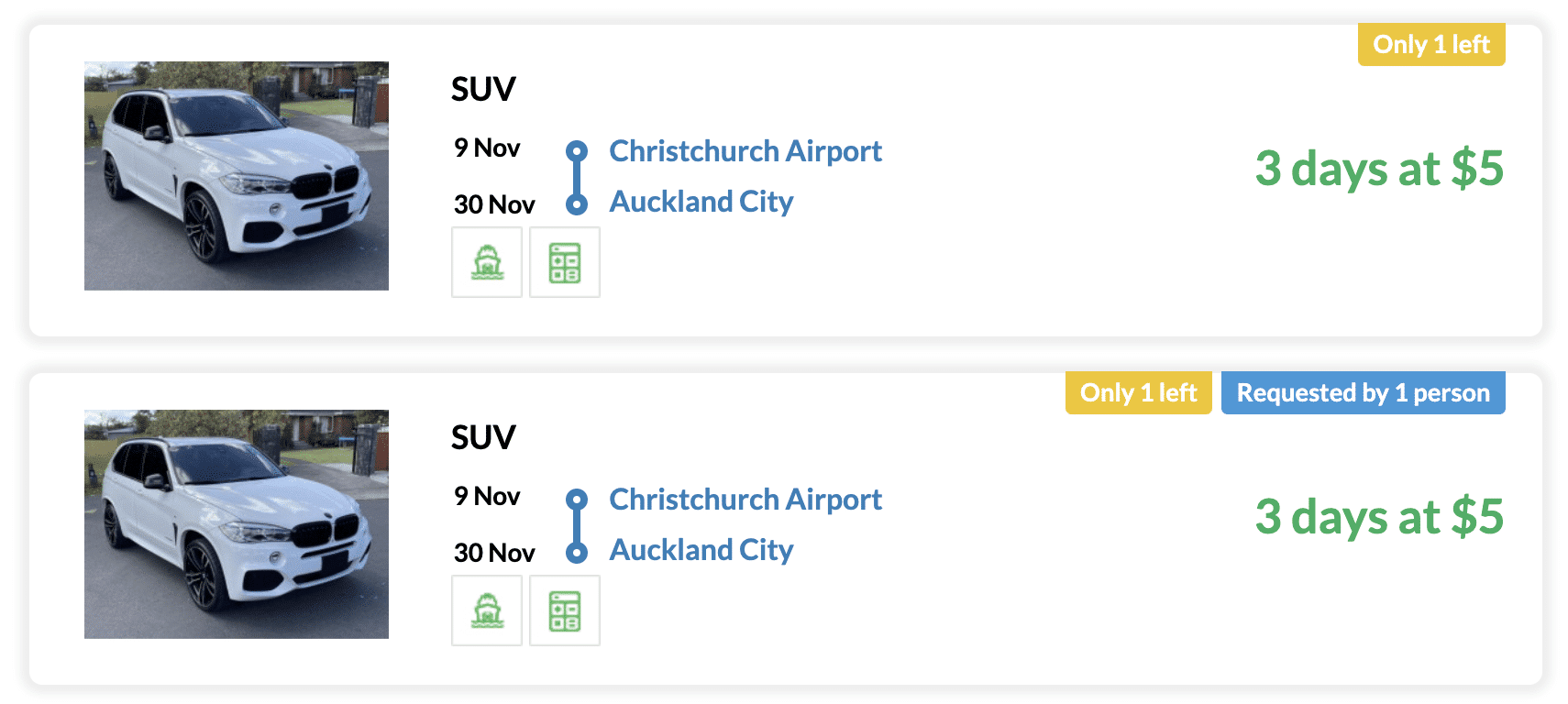Select the first listing's white SUV photo

point(237,176)
